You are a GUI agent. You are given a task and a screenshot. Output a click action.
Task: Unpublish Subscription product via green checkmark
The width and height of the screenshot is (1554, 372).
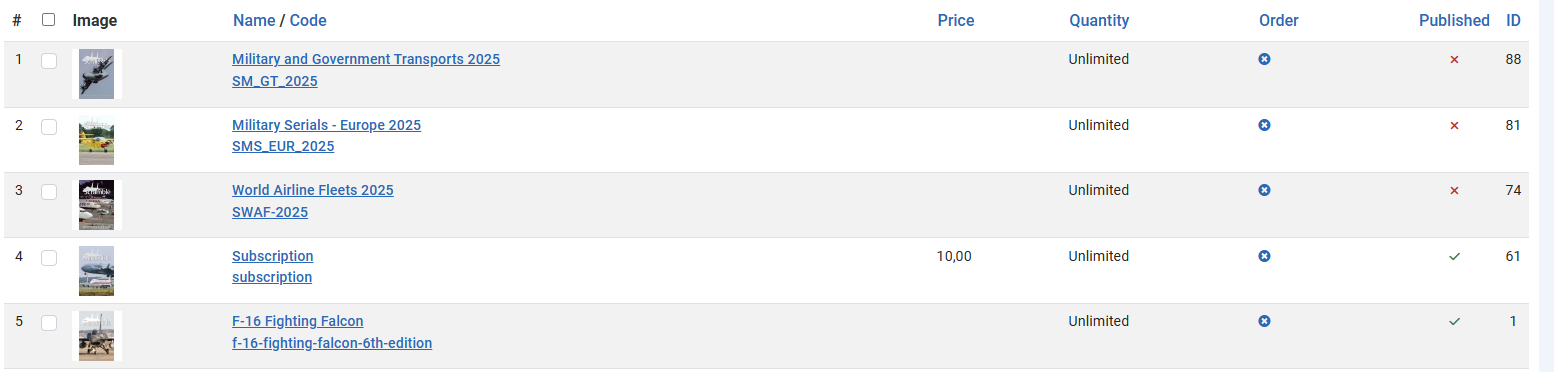(1454, 256)
